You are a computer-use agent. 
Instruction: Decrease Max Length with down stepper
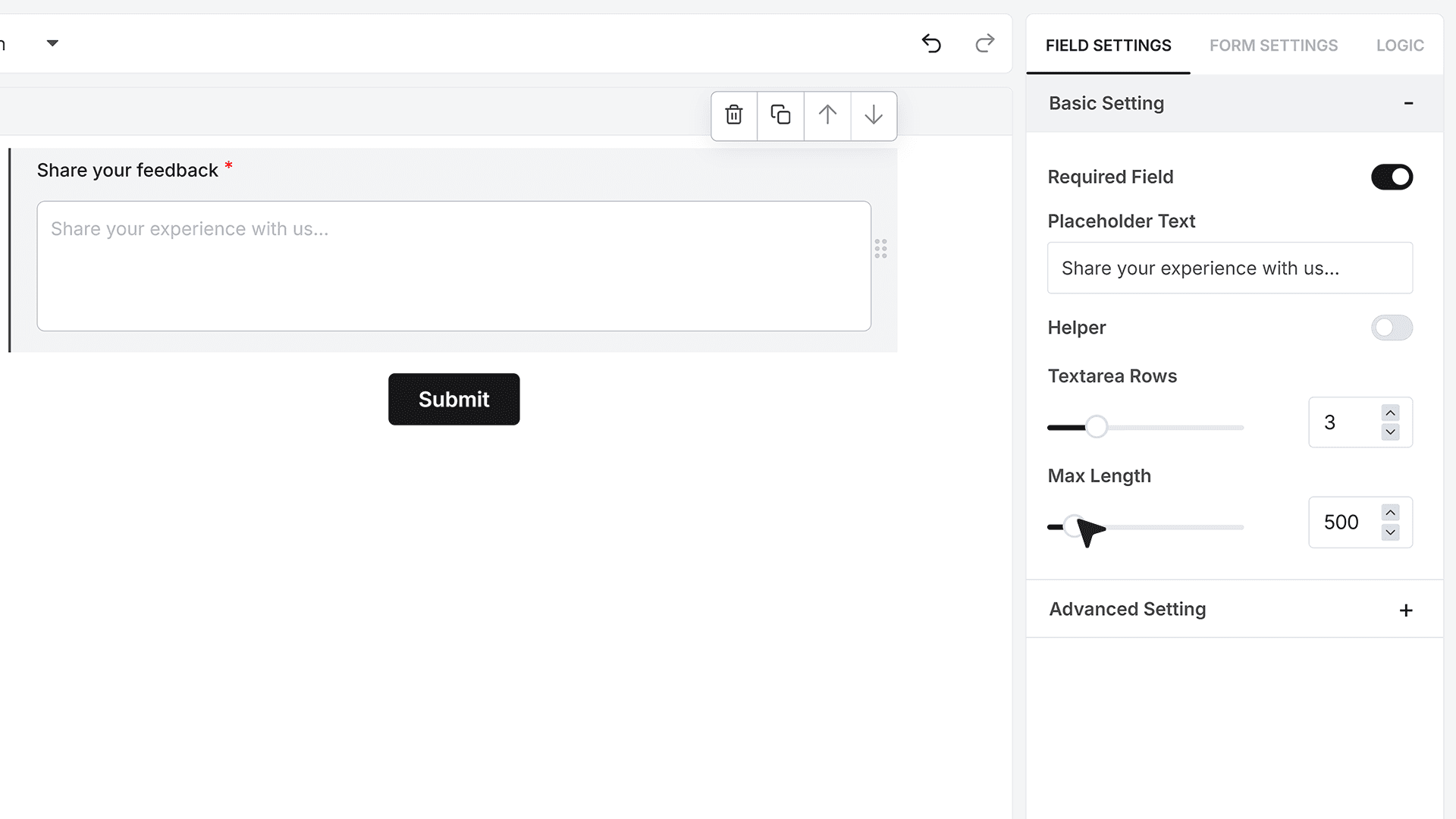click(1390, 532)
